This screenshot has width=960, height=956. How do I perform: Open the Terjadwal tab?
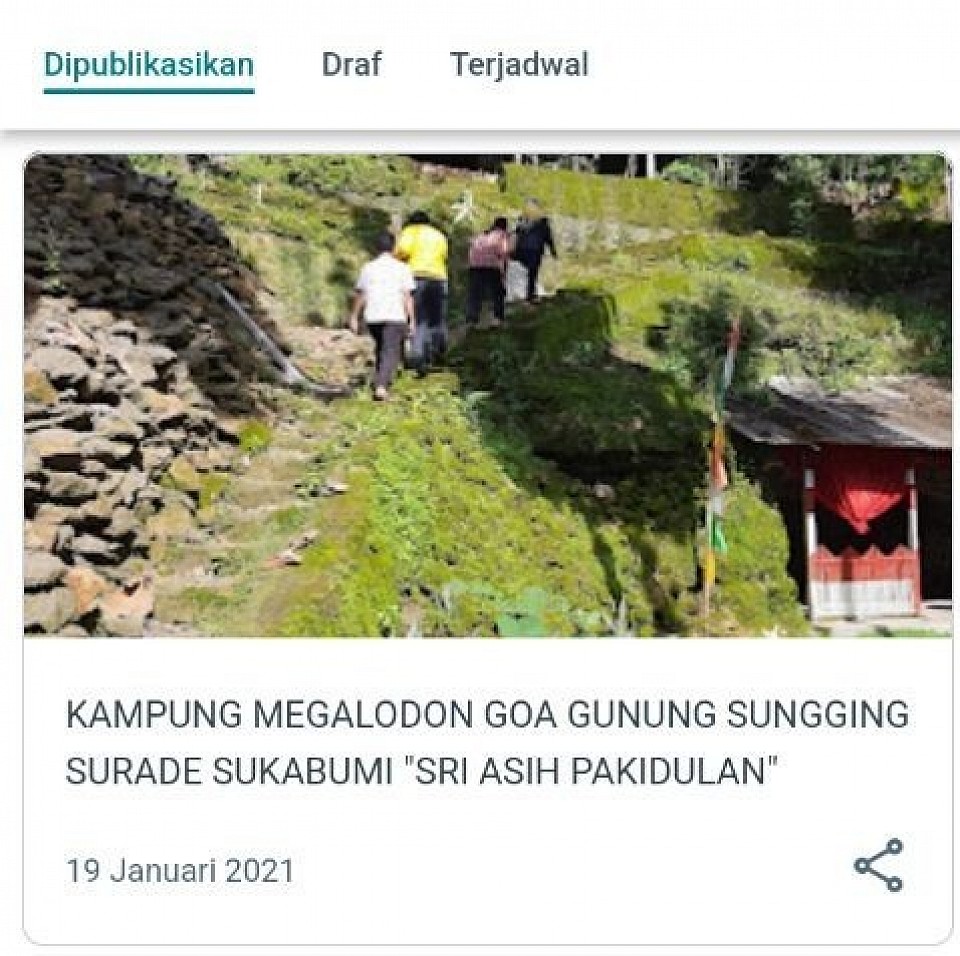[x=519, y=64]
